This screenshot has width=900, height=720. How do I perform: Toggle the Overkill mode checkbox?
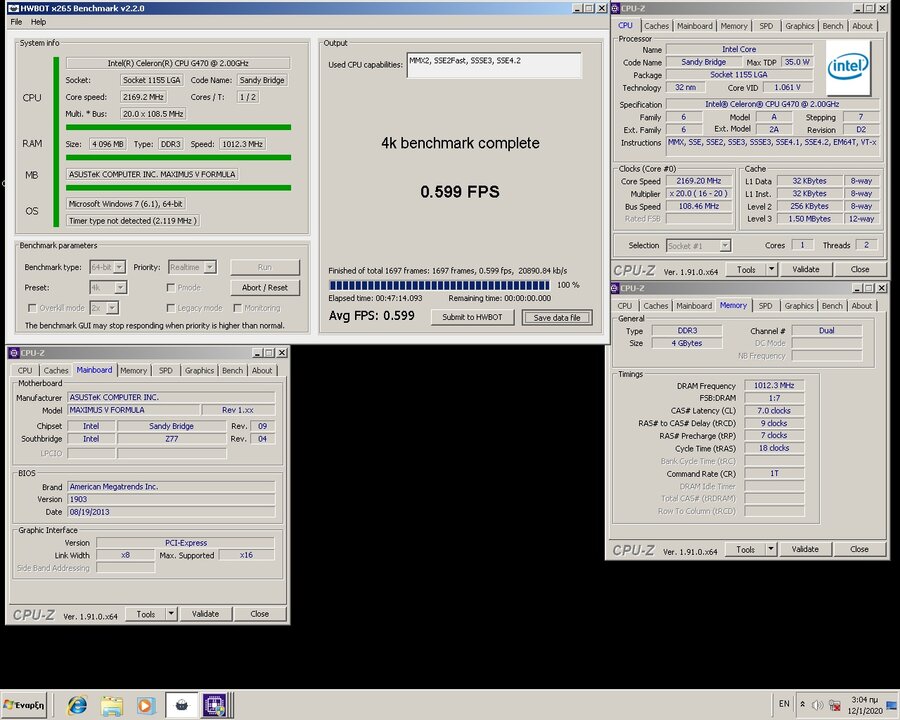click(x=32, y=308)
